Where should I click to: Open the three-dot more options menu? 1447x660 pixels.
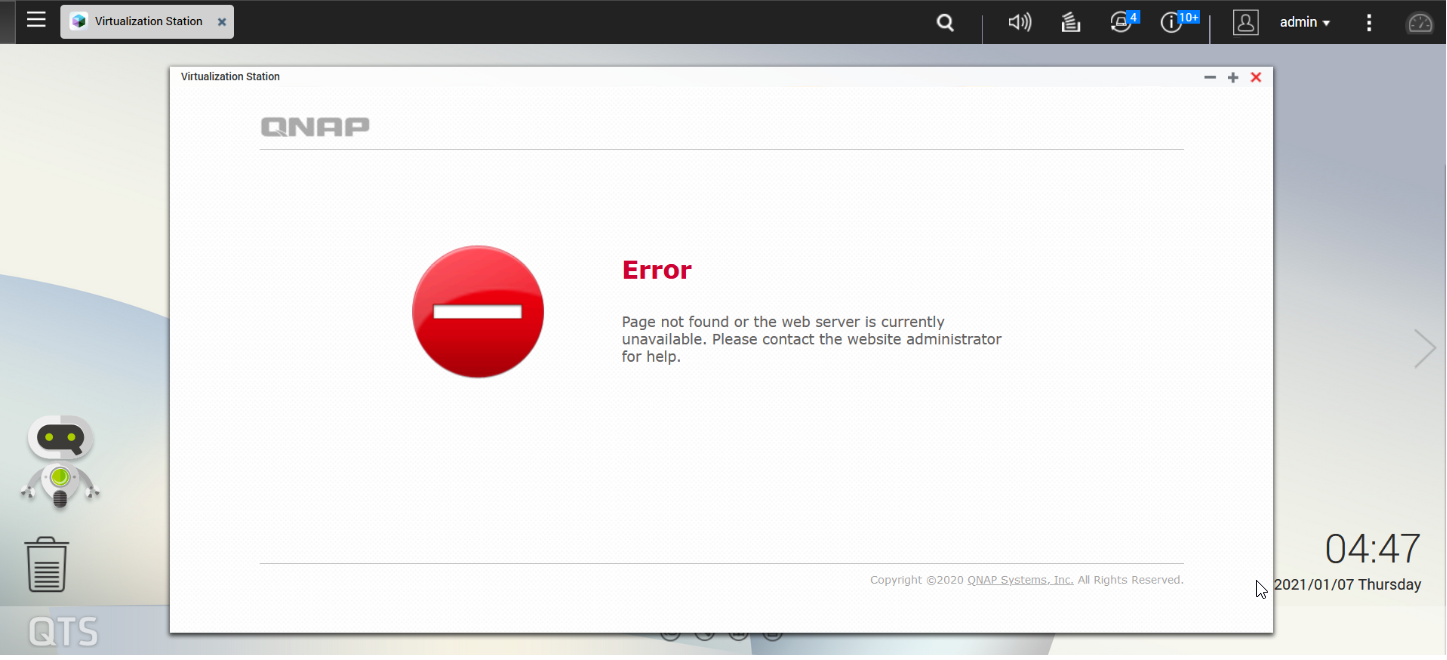[x=1369, y=22]
